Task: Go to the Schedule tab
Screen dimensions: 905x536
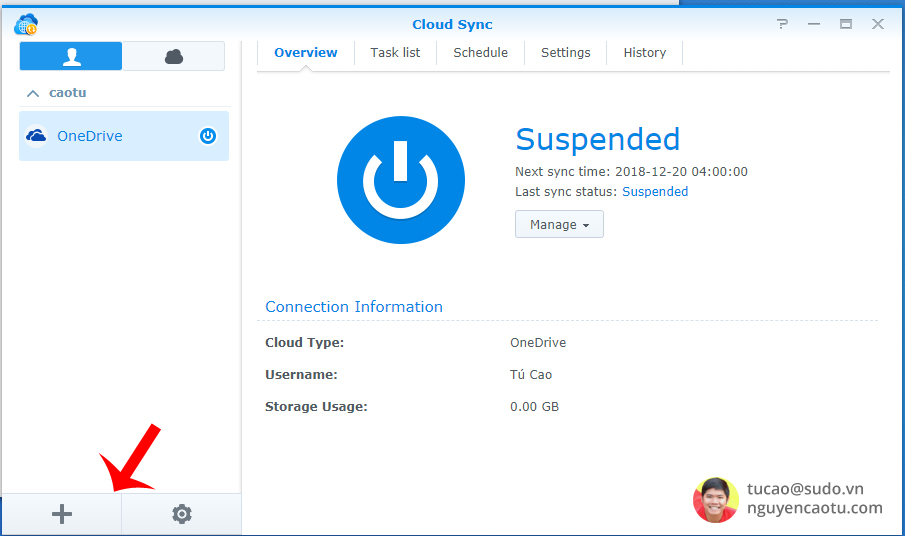Action: [480, 53]
